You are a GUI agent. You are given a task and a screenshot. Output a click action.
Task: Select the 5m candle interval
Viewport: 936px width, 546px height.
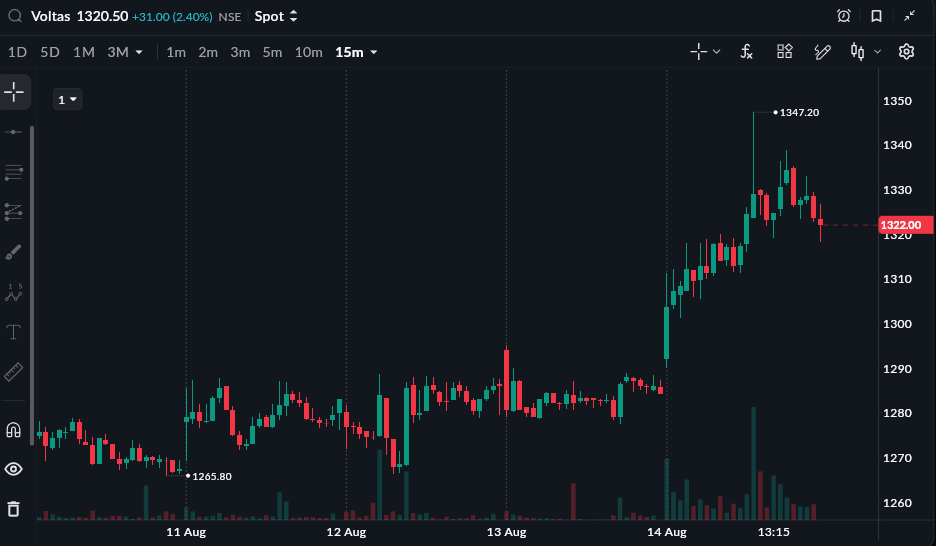tap(272, 53)
